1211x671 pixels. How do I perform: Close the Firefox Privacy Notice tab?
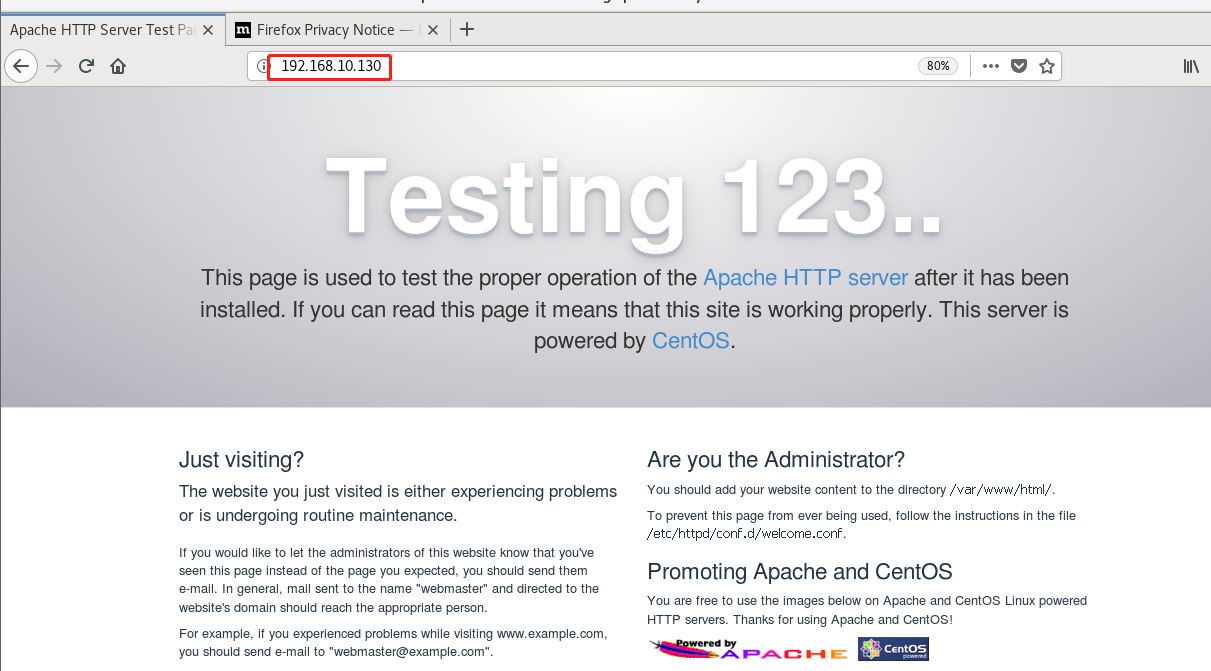click(432, 30)
